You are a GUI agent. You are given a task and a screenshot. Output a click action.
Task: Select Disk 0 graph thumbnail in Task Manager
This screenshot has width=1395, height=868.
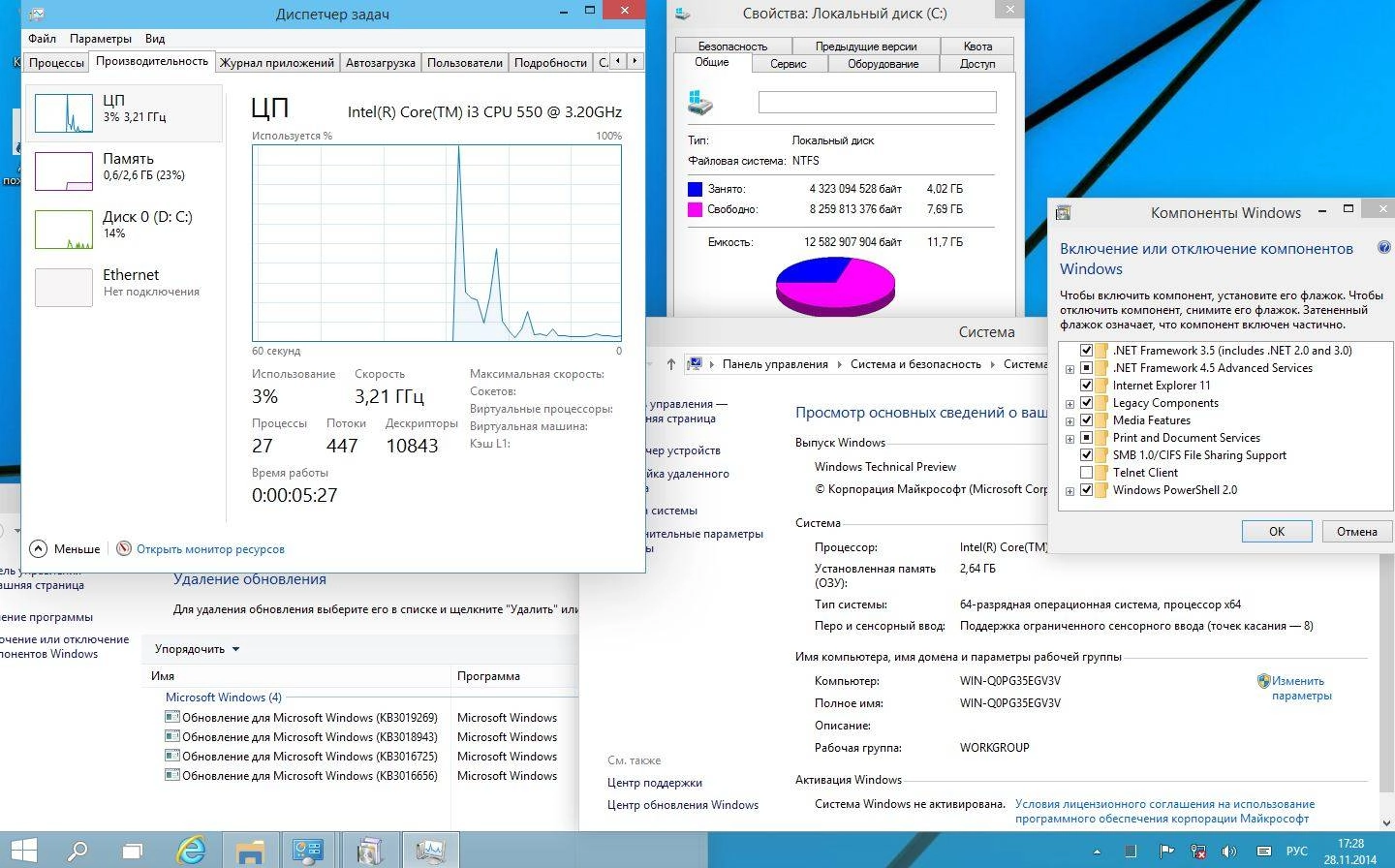(x=63, y=230)
